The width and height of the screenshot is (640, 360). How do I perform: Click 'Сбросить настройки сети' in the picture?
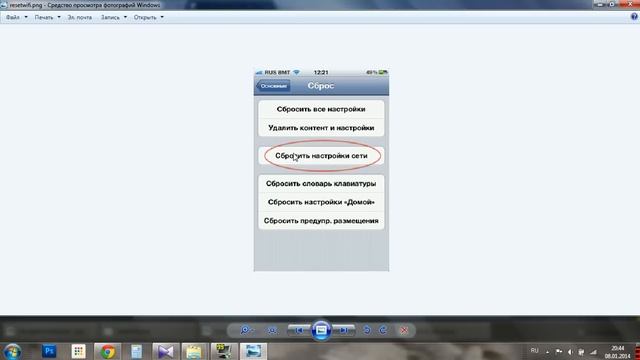(321, 156)
